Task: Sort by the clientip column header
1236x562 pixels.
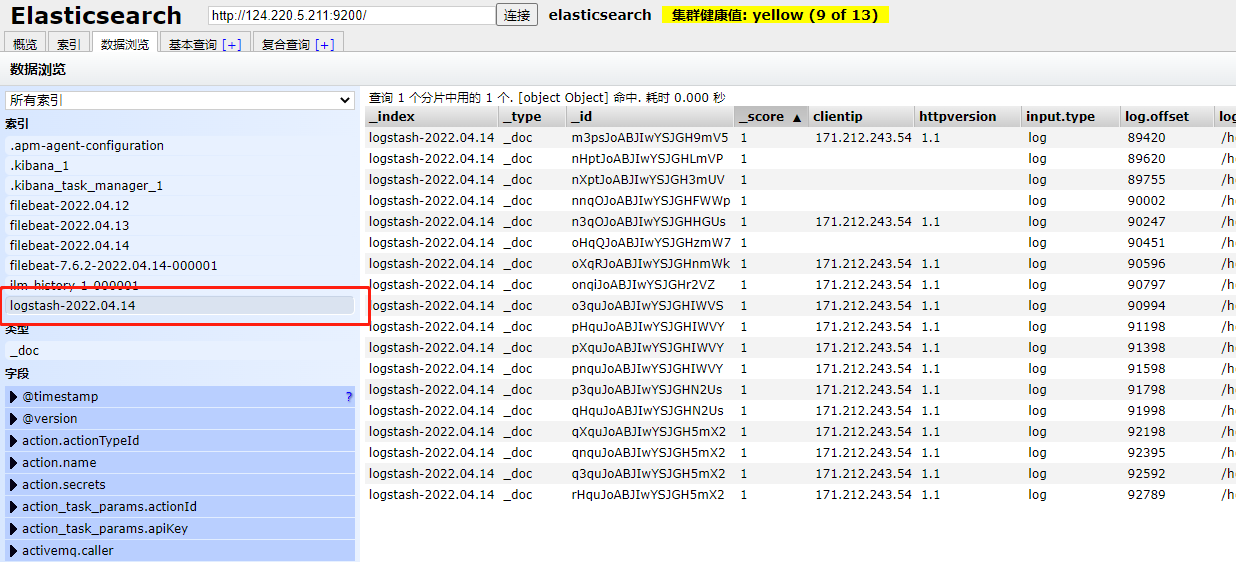Action: pos(862,116)
